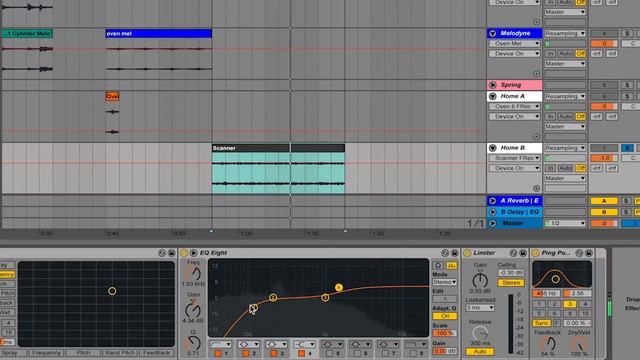Fold the Melodyne track with its triangle

click(x=493, y=33)
